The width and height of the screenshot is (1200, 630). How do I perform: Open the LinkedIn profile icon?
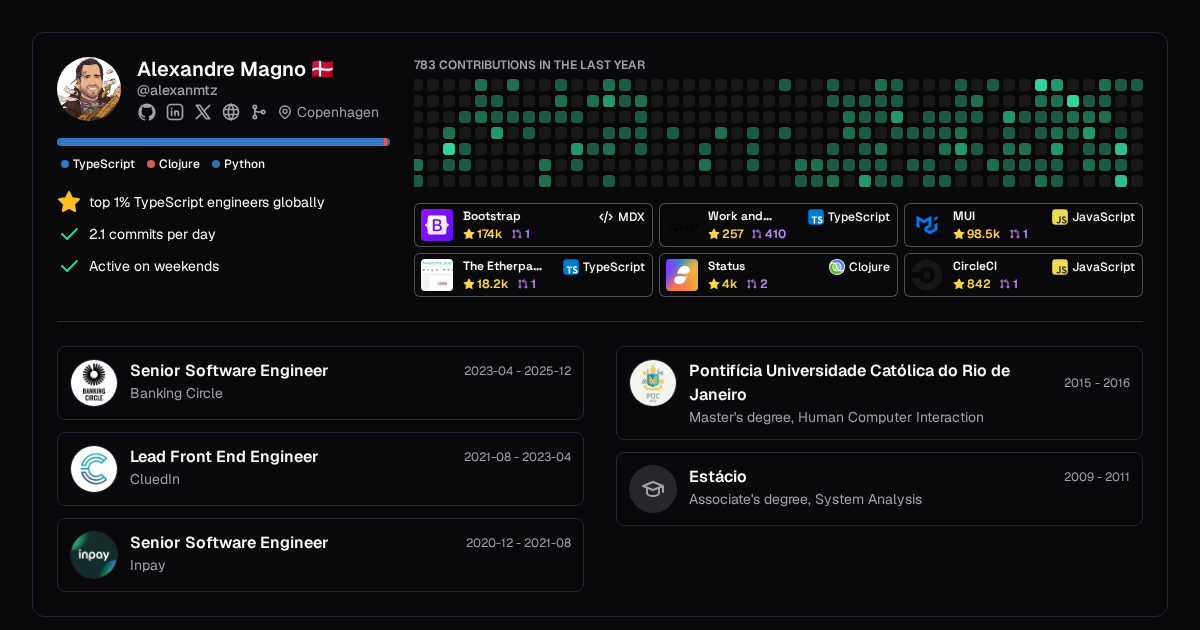tap(175, 112)
